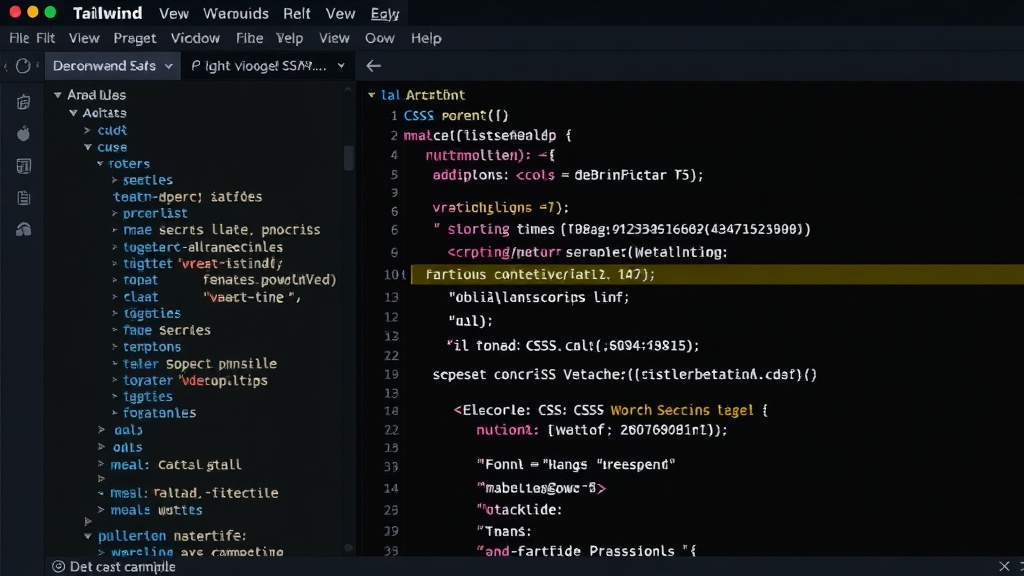Open the Ealy menu in top bar
Image resolution: width=1024 pixels, height=576 pixels.
(x=385, y=13)
